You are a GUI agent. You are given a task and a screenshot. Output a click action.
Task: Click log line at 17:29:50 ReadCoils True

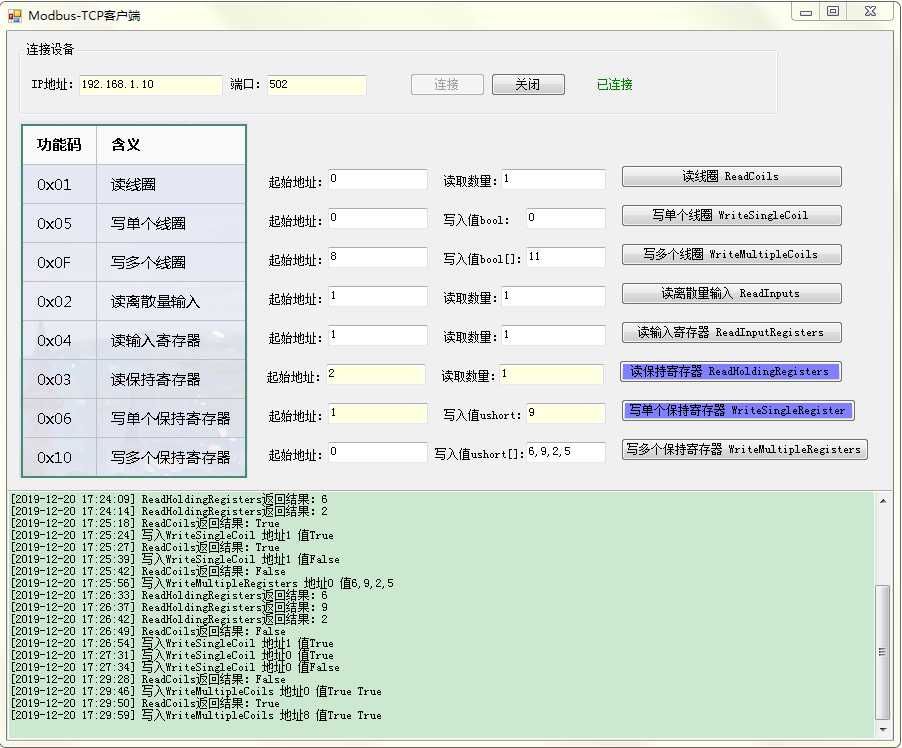(145, 703)
